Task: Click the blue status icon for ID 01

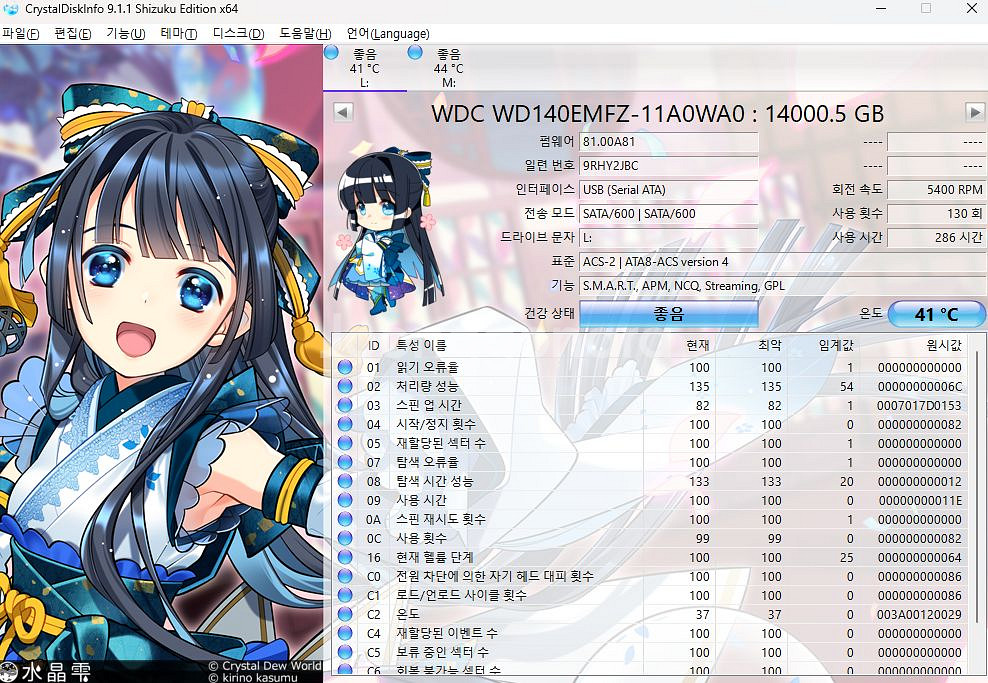Action: (345, 367)
